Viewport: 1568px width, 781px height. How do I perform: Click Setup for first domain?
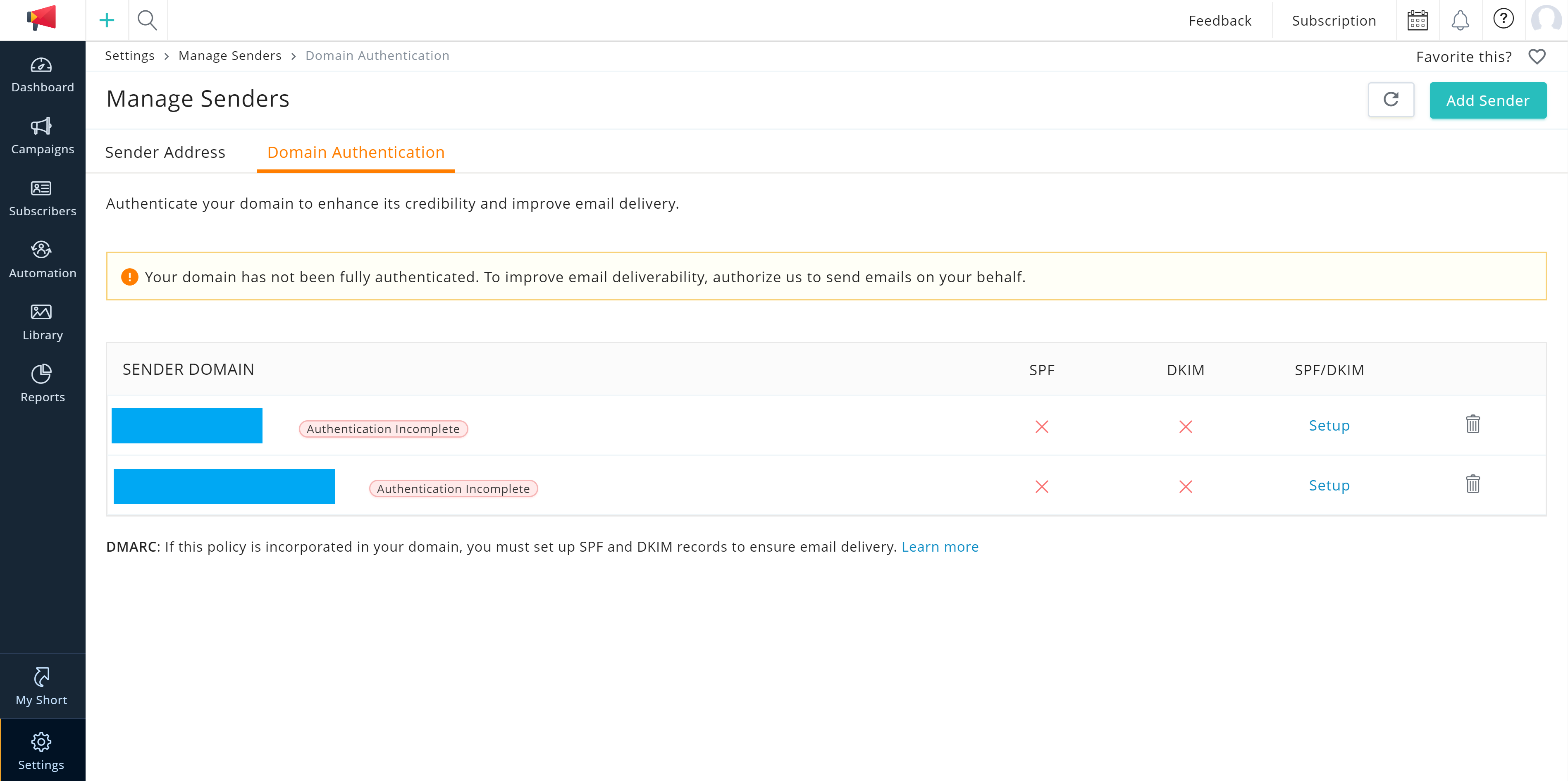[1329, 425]
